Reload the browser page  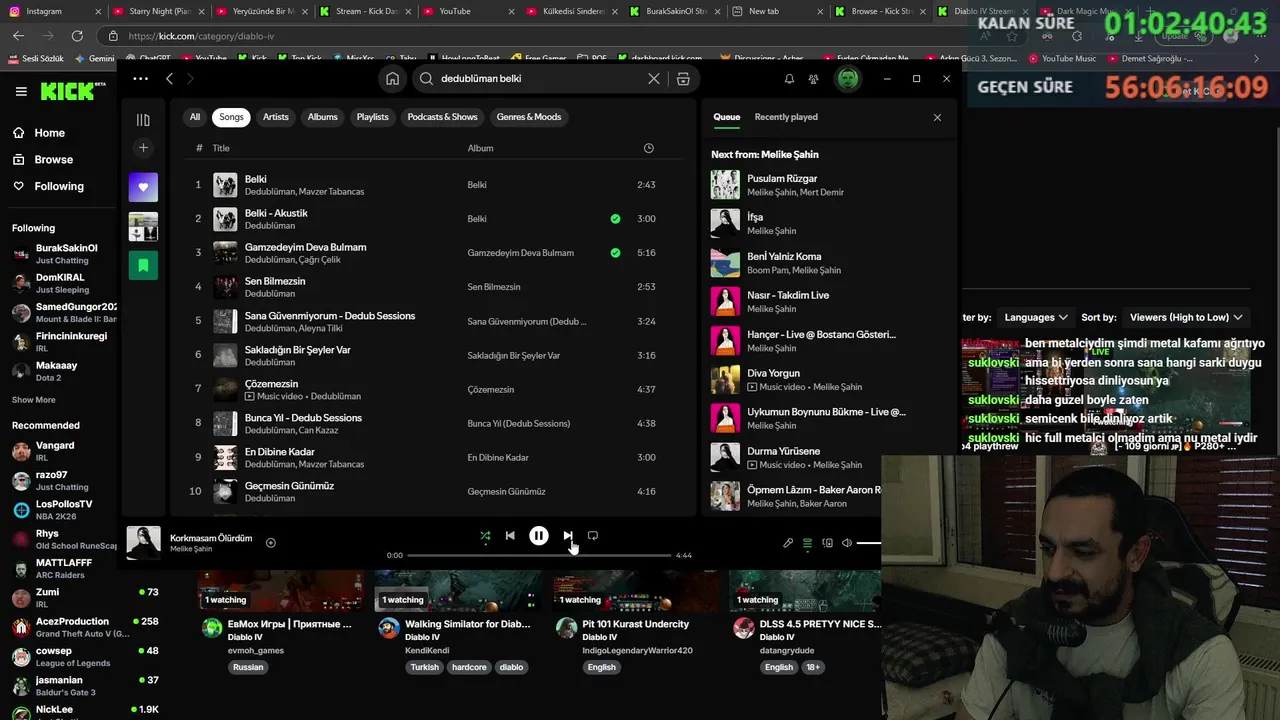pos(77,35)
